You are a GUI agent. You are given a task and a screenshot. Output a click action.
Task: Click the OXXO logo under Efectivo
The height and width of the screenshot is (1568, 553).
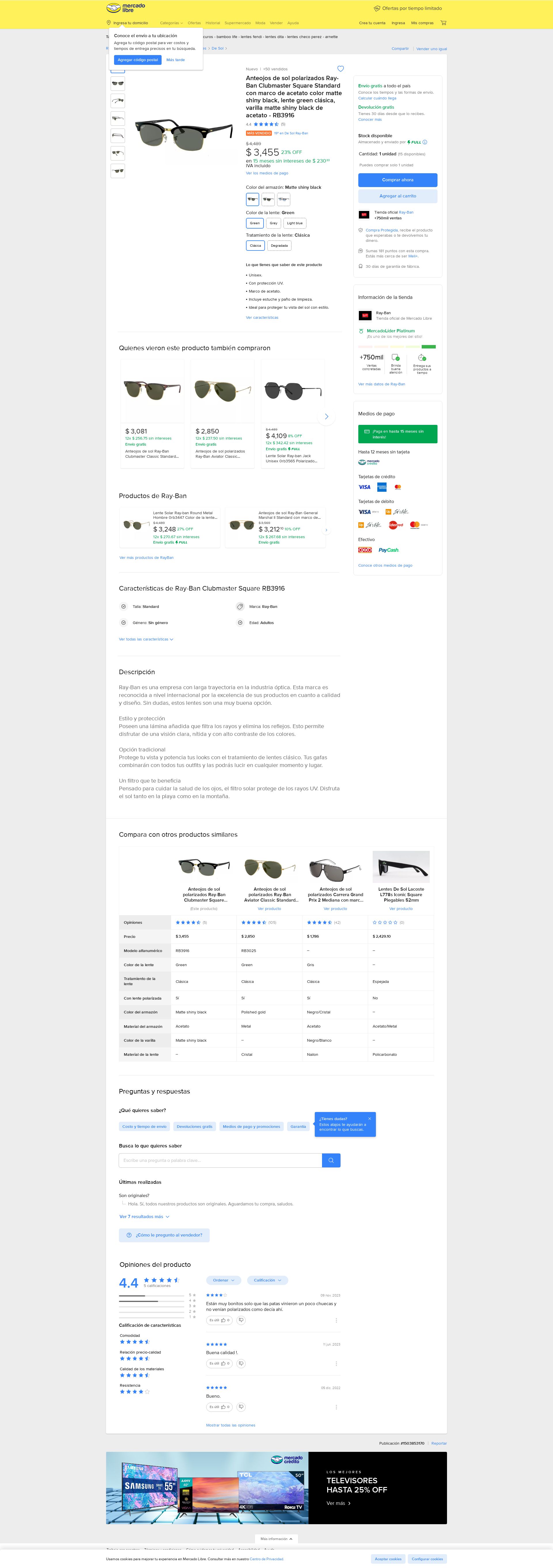pos(365,550)
